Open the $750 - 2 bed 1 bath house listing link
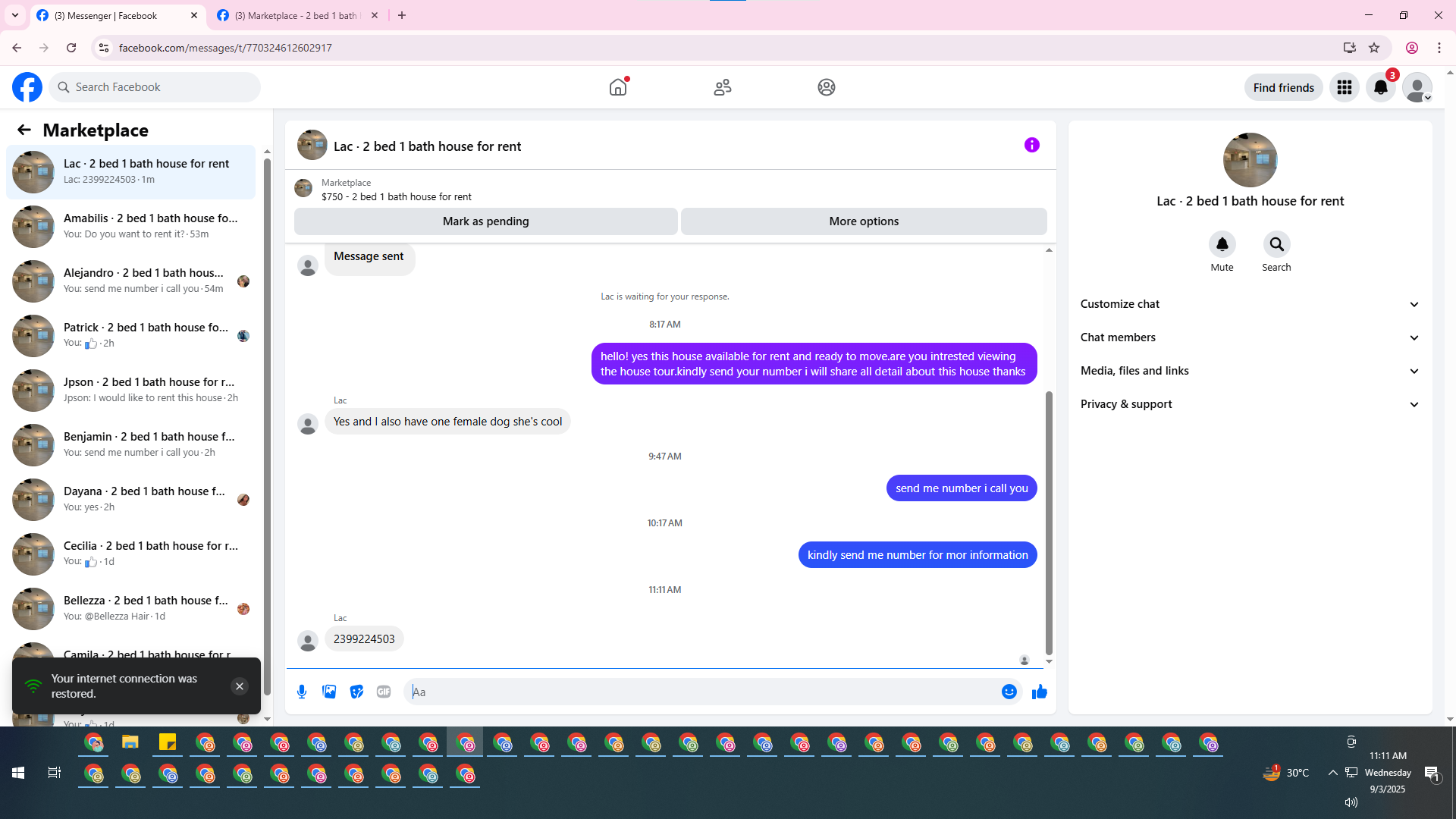The width and height of the screenshot is (1456, 819). click(396, 196)
